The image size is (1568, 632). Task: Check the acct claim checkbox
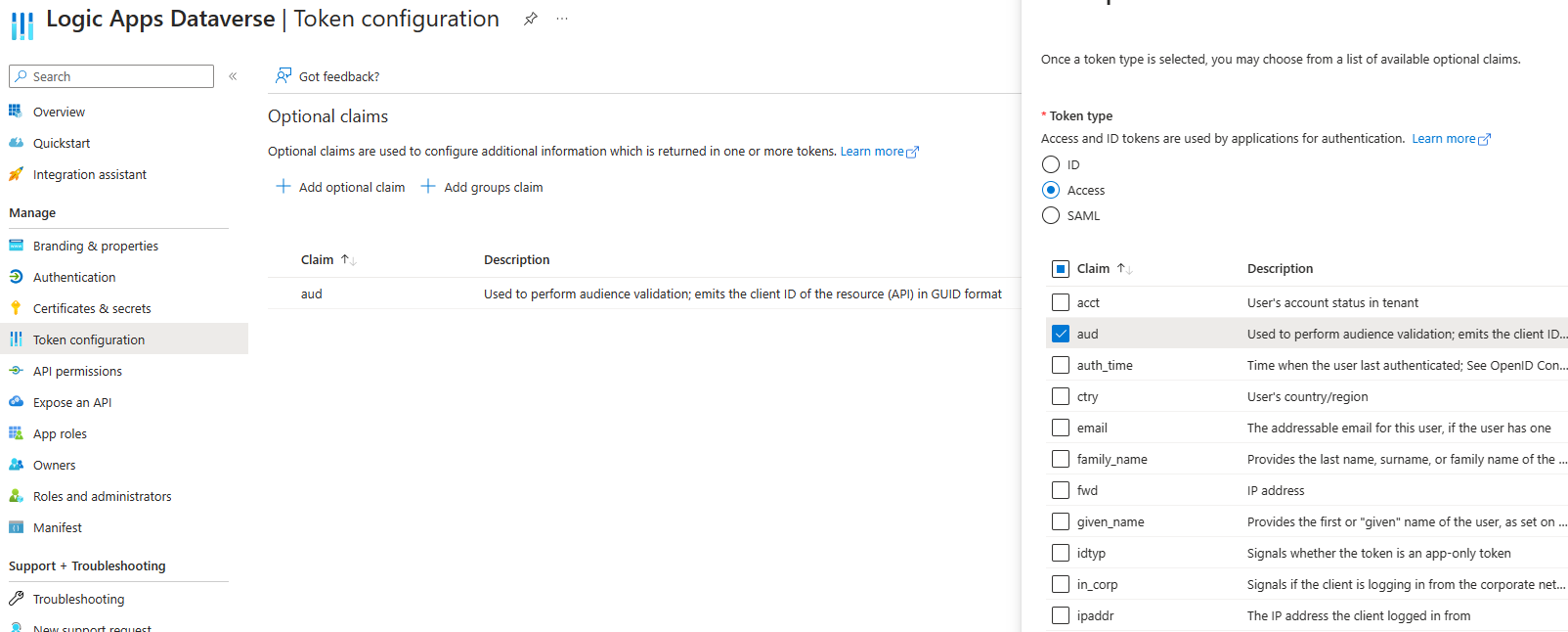(x=1061, y=302)
